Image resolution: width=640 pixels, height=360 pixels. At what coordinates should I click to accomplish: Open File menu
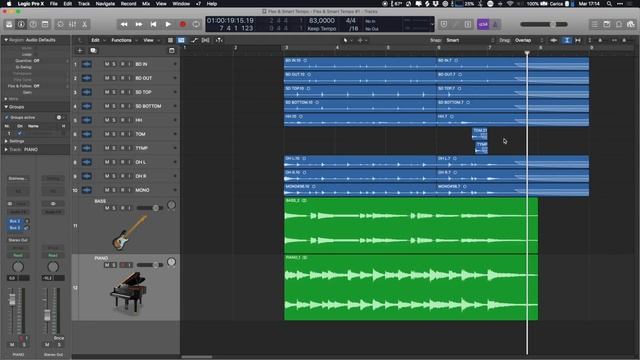pyautogui.click(x=53, y=4)
